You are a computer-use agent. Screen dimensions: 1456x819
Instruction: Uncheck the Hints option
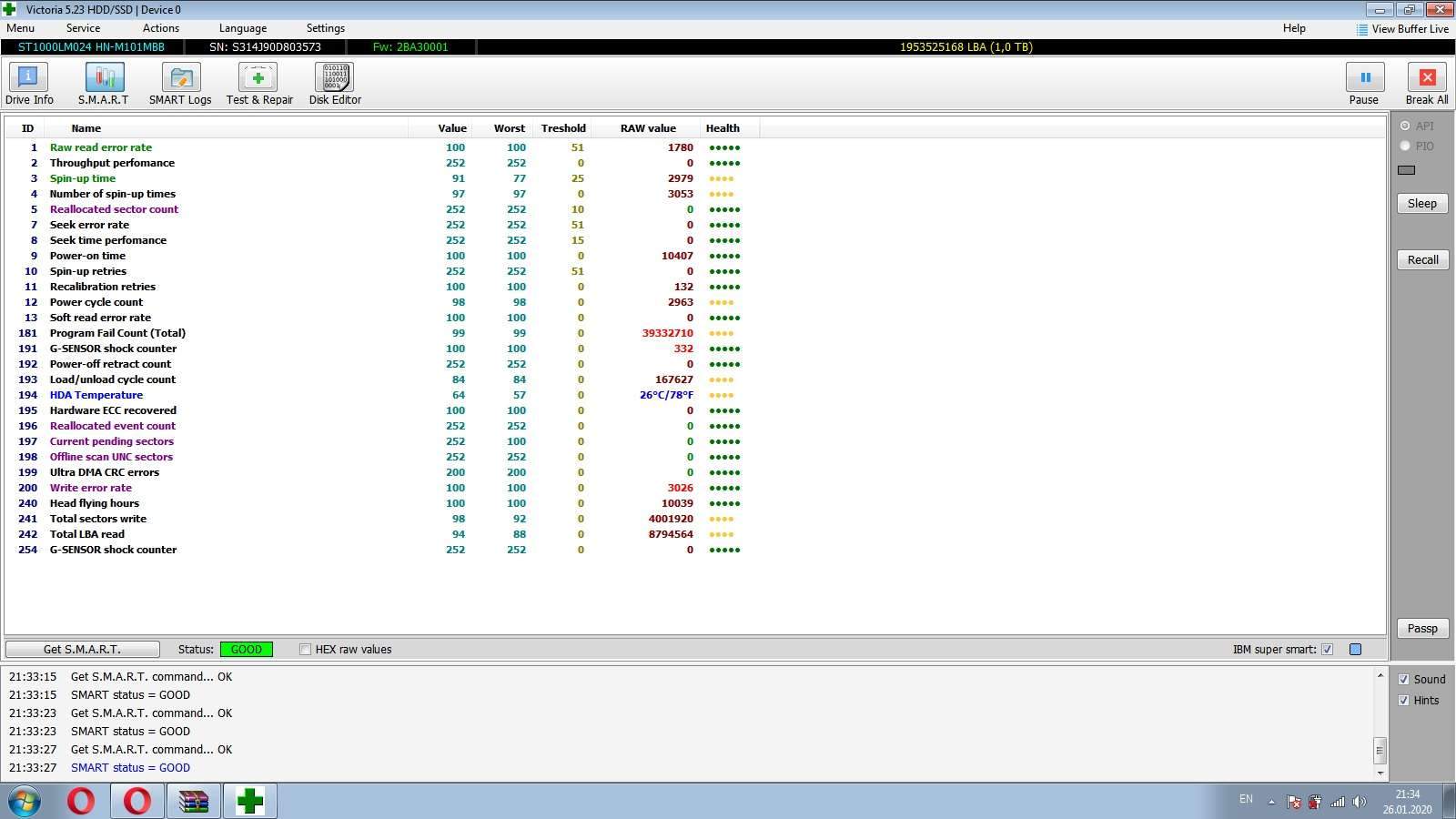(x=1404, y=701)
